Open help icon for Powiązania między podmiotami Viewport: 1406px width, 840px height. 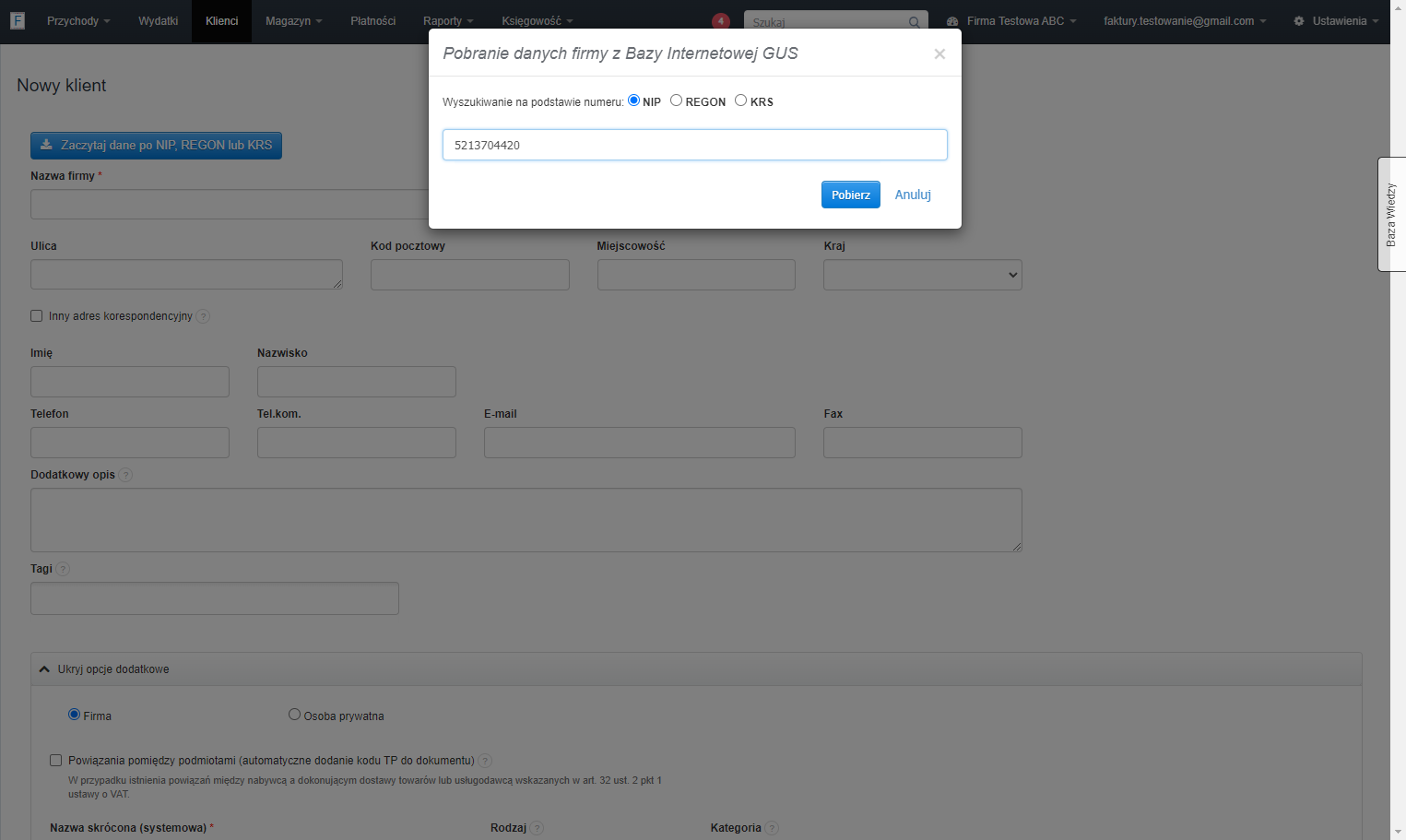(x=485, y=761)
